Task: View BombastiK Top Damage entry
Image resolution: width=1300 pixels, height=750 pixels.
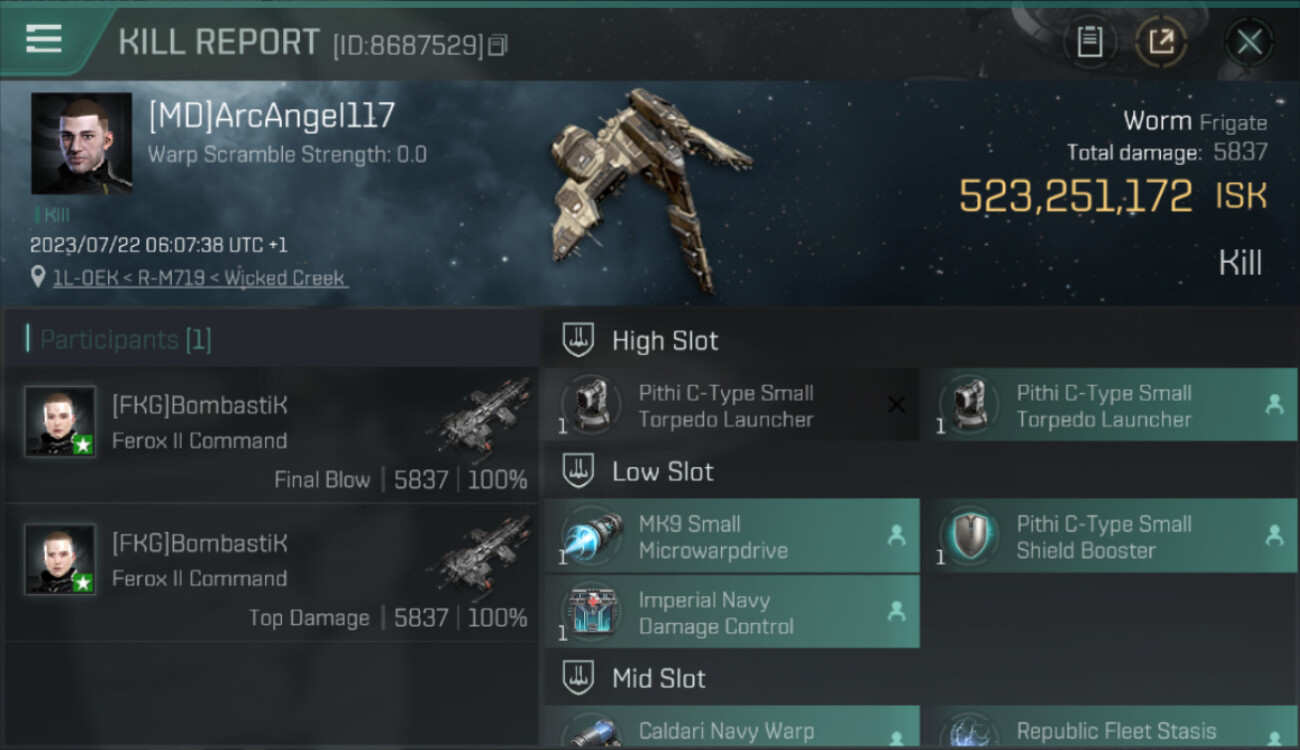Action: tap(271, 574)
